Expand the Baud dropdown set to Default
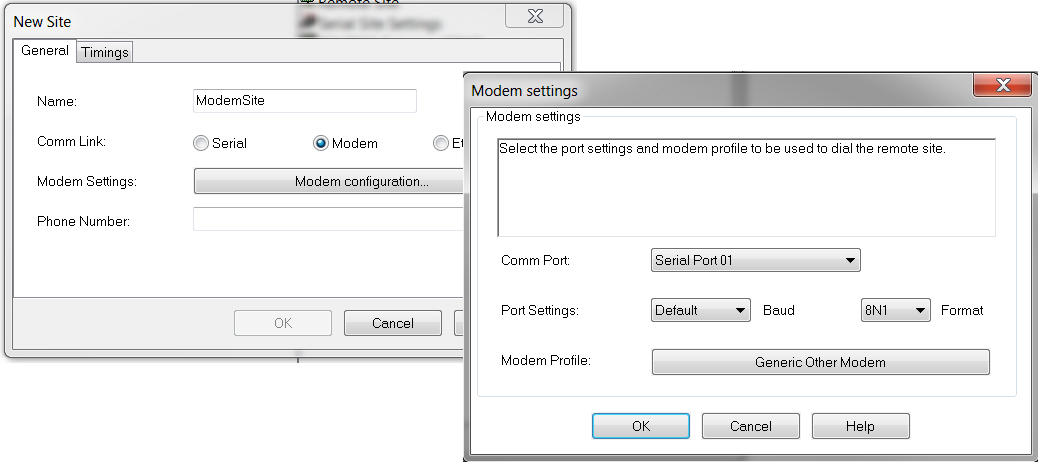The width and height of the screenshot is (1038, 462). [700, 310]
